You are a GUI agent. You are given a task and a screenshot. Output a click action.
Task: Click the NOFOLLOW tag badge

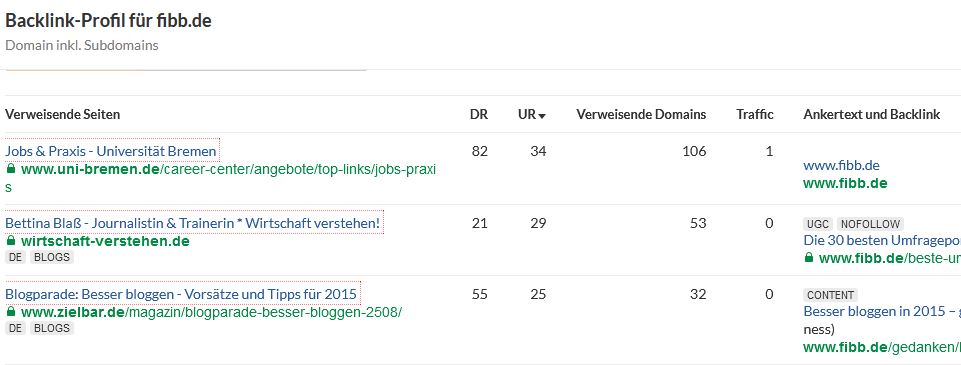[x=869, y=224]
